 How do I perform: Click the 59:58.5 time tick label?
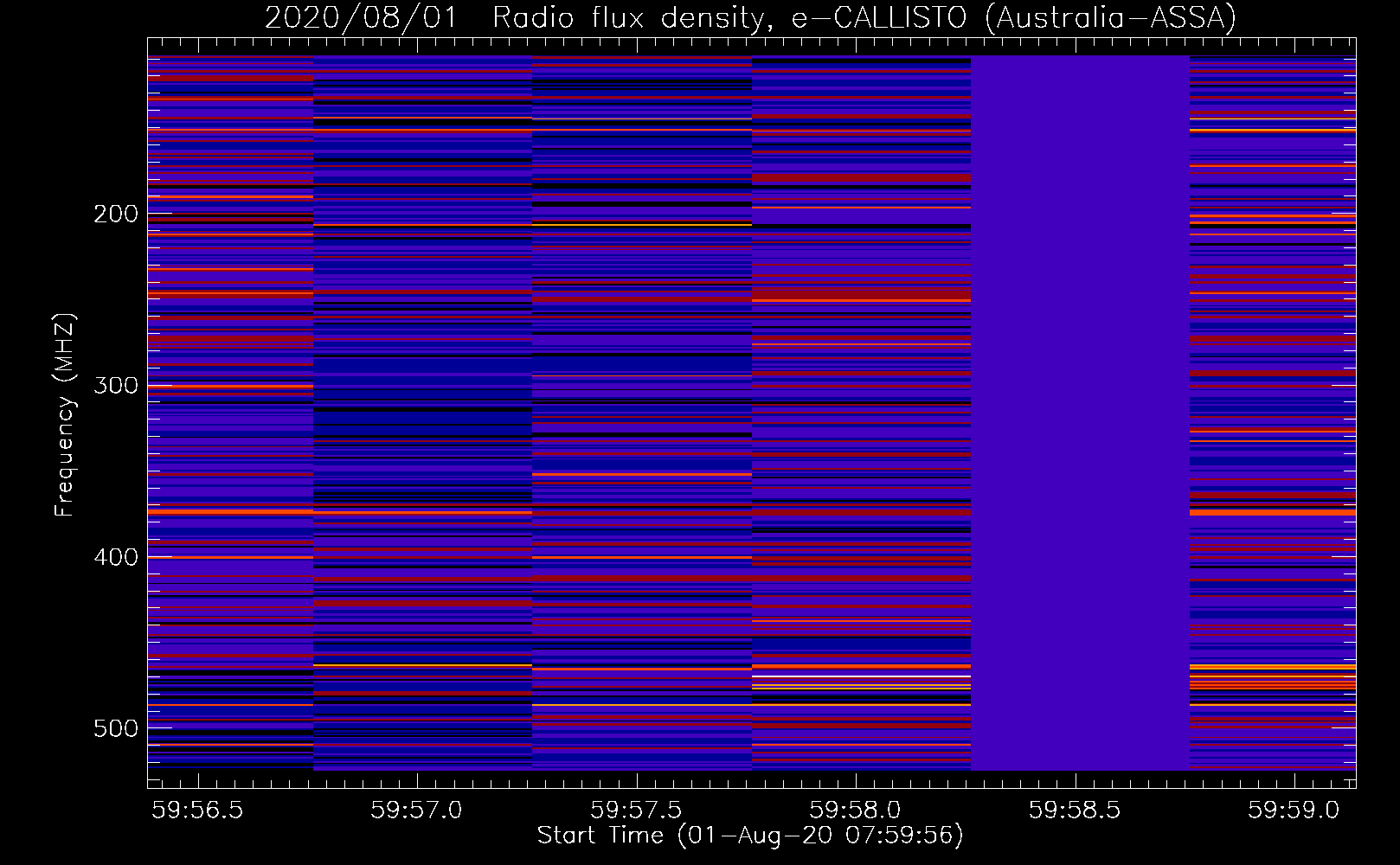(x=1074, y=811)
